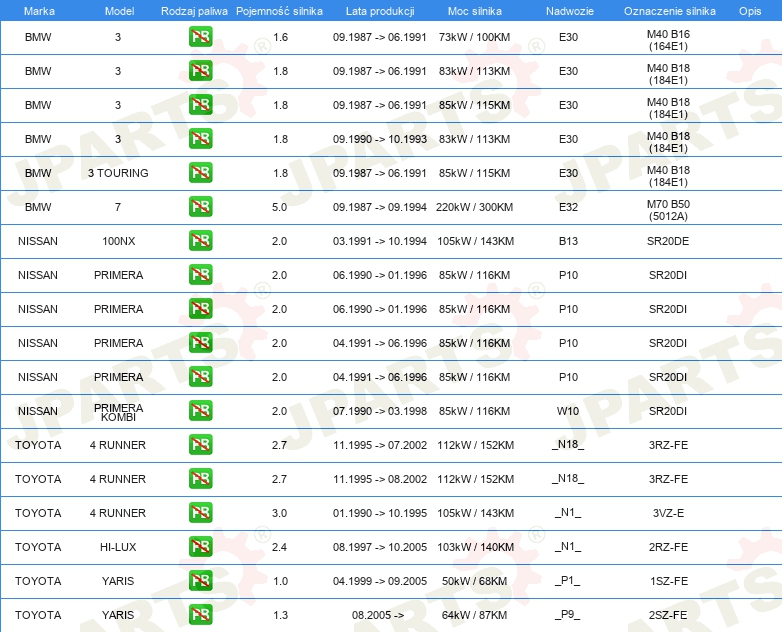The height and width of the screenshot is (632, 782).
Task: Click the 11.1995 -> 07.2002 production years
Action: (380, 445)
